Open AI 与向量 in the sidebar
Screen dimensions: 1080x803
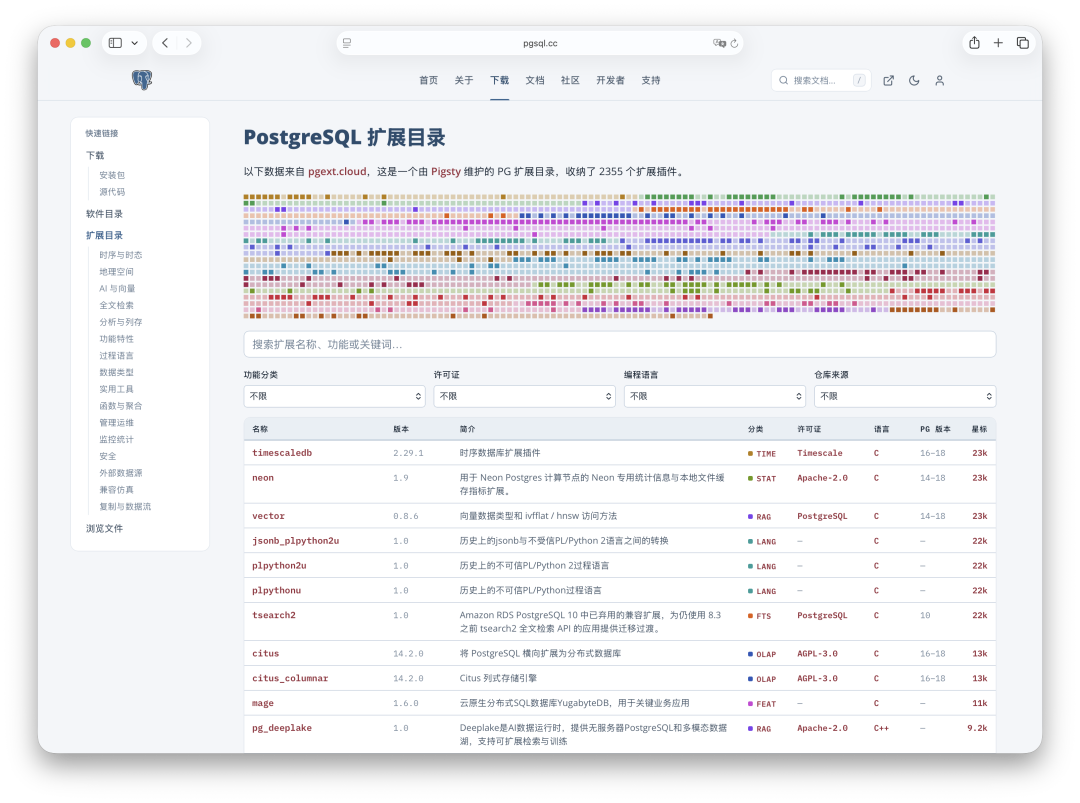[117, 289]
